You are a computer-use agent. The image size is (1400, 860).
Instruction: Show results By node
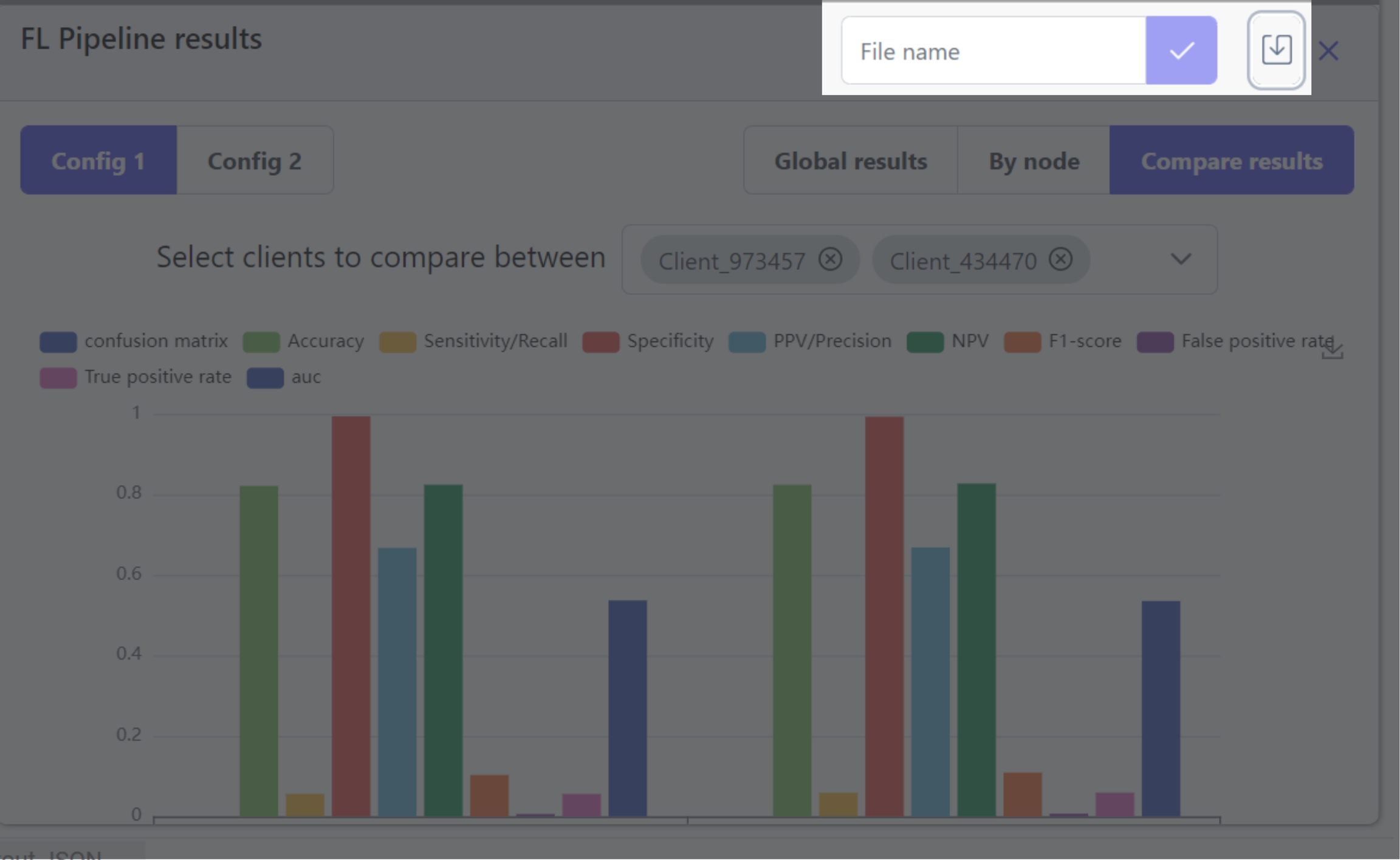tap(1034, 161)
